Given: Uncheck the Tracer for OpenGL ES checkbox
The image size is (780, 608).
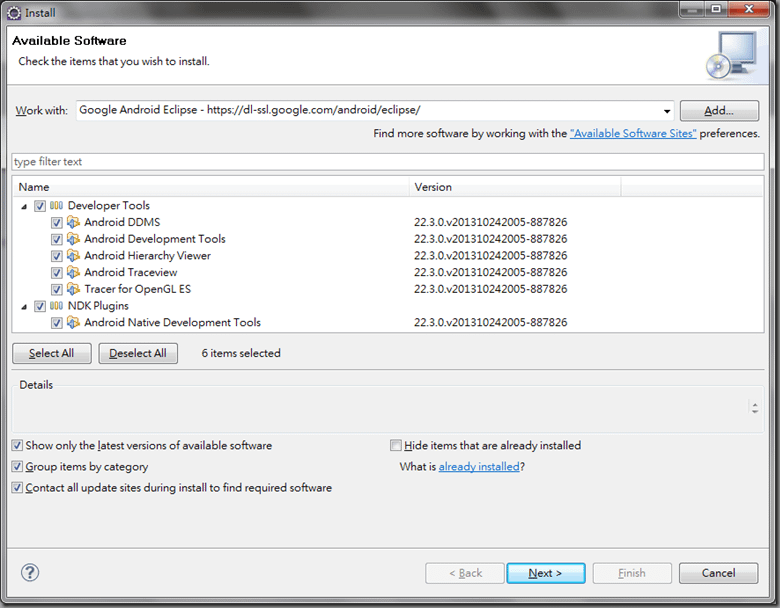Looking at the screenshot, I should (57, 289).
